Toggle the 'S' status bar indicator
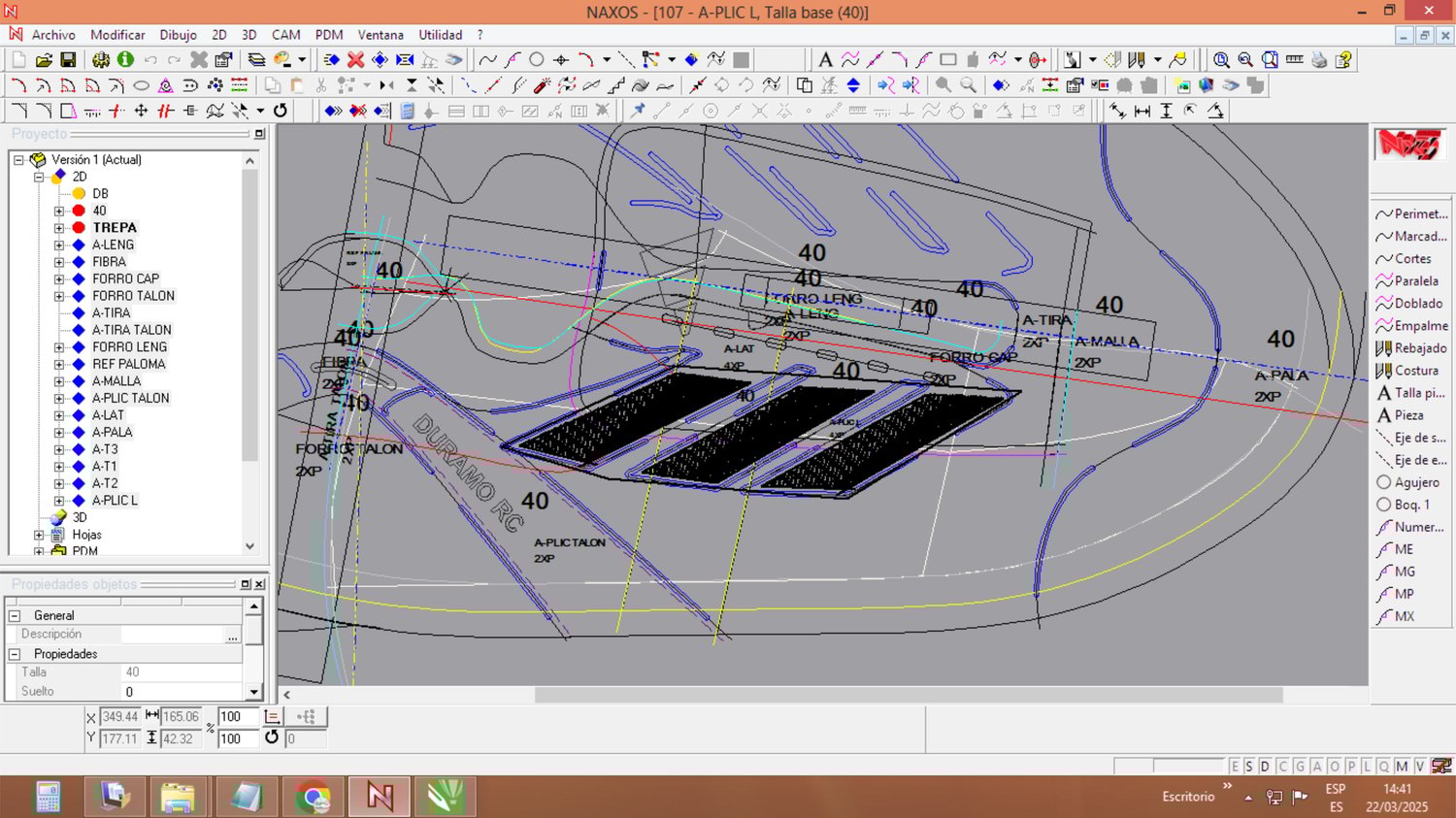The width and height of the screenshot is (1456, 818). [x=1249, y=767]
